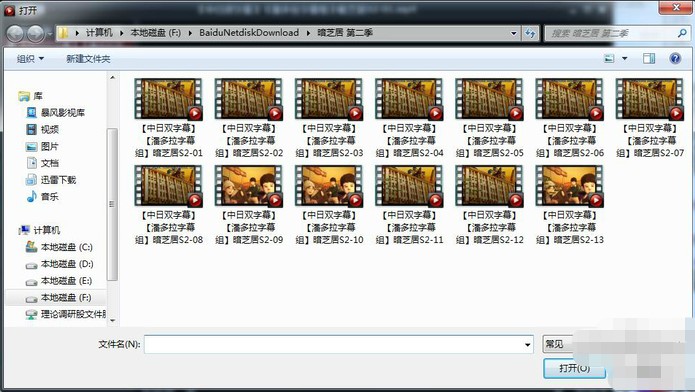Expand breadcrumb arrow after 计算机
The height and width of the screenshot is (392, 695).
(x=121, y=33)
